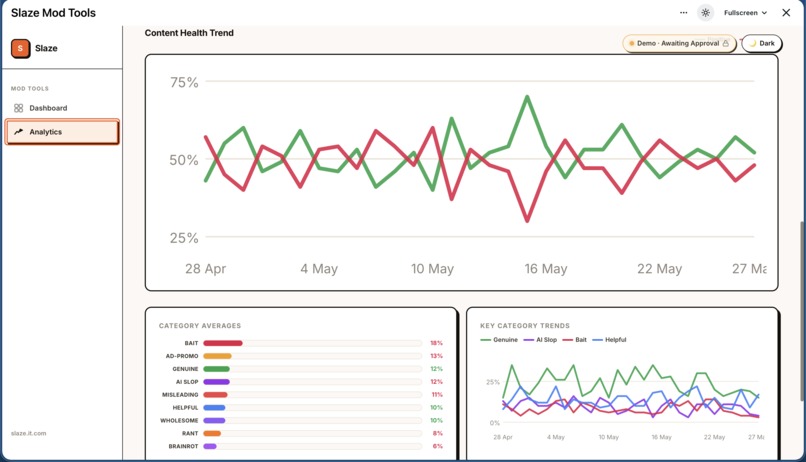This screenshot has width=806, height=462.
Task: Click the red trough near 16 May
Action: pyautogui.click(x=527, y=221)
